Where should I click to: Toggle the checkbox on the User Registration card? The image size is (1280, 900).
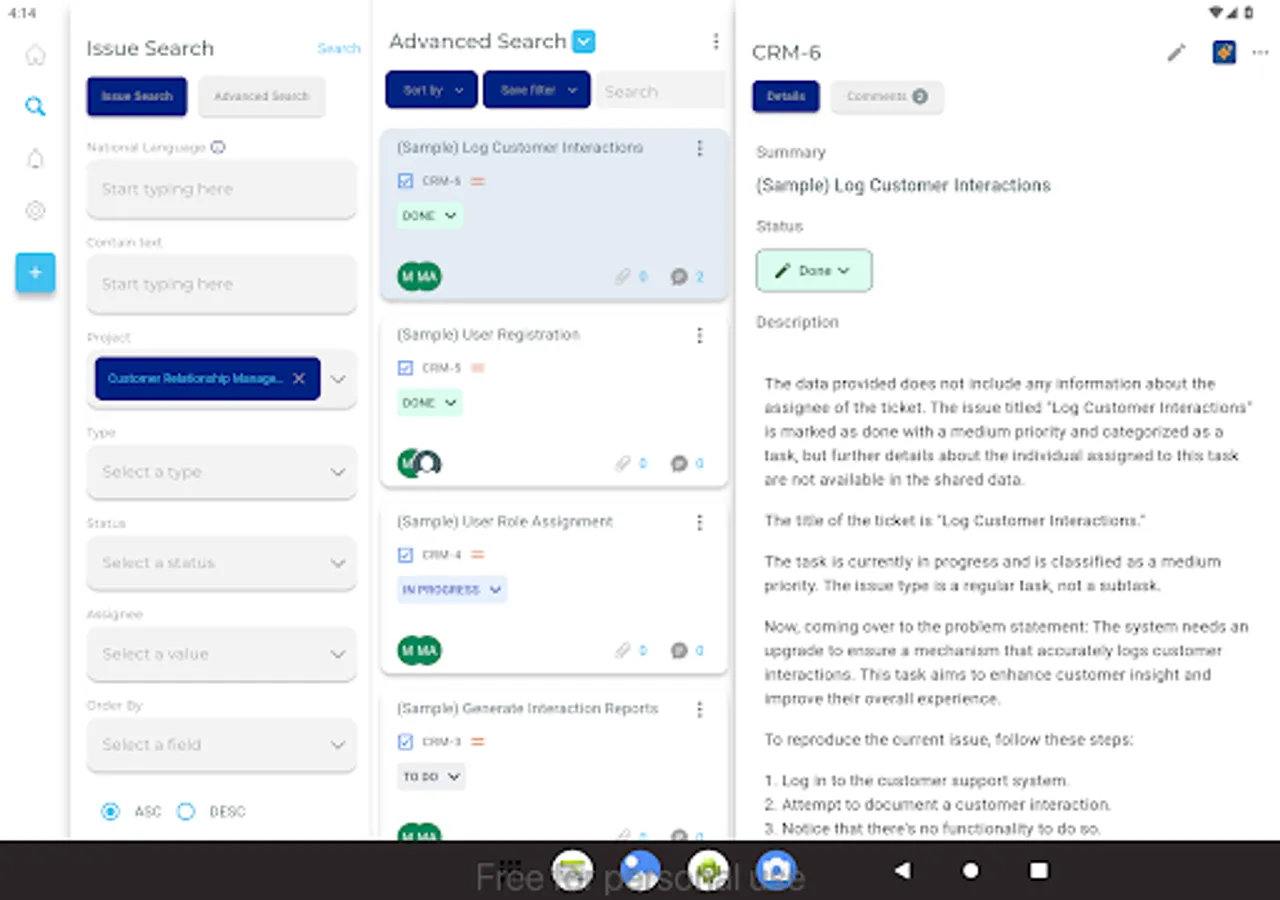click(x=405, y=367)
